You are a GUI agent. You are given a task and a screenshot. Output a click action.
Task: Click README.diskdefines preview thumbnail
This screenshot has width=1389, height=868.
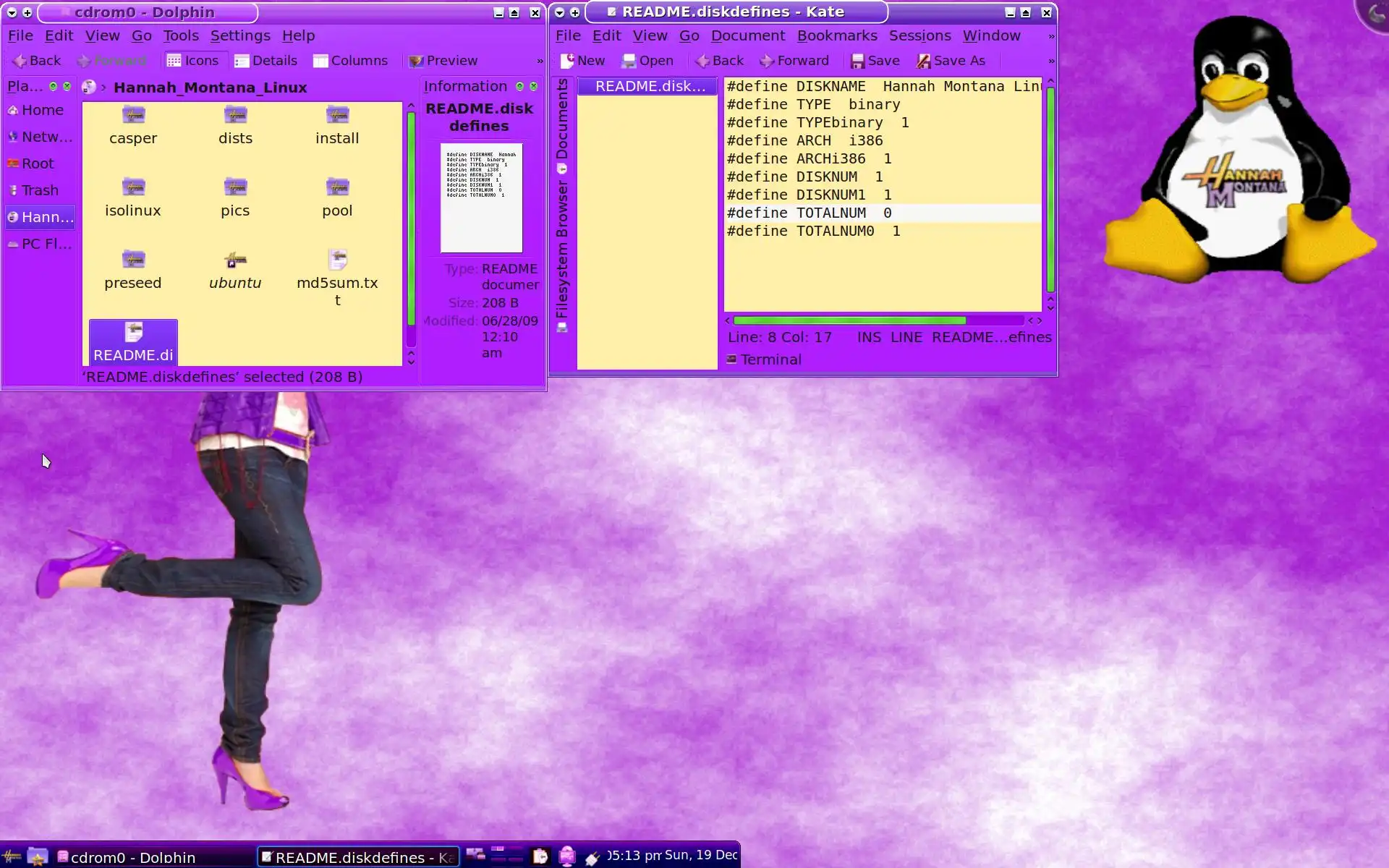pyautogui.click(x=481, y=197)
